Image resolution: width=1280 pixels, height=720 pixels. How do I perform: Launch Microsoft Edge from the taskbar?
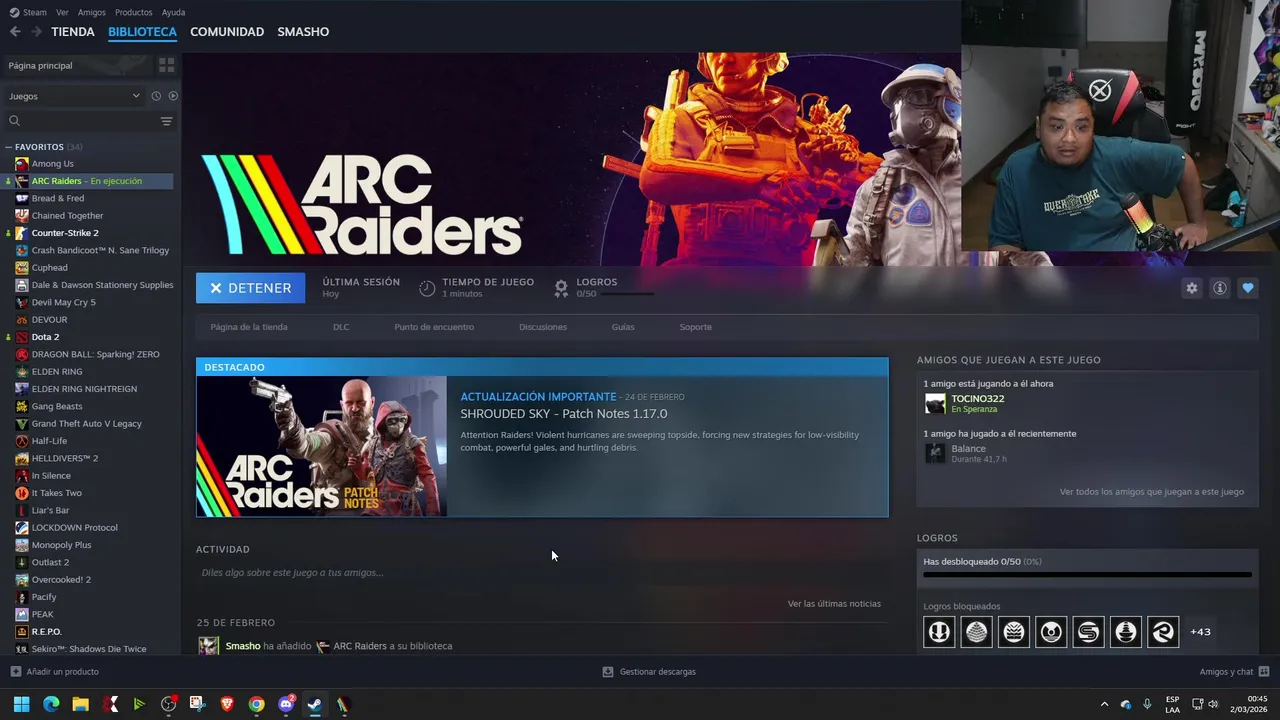coord(51,704)
